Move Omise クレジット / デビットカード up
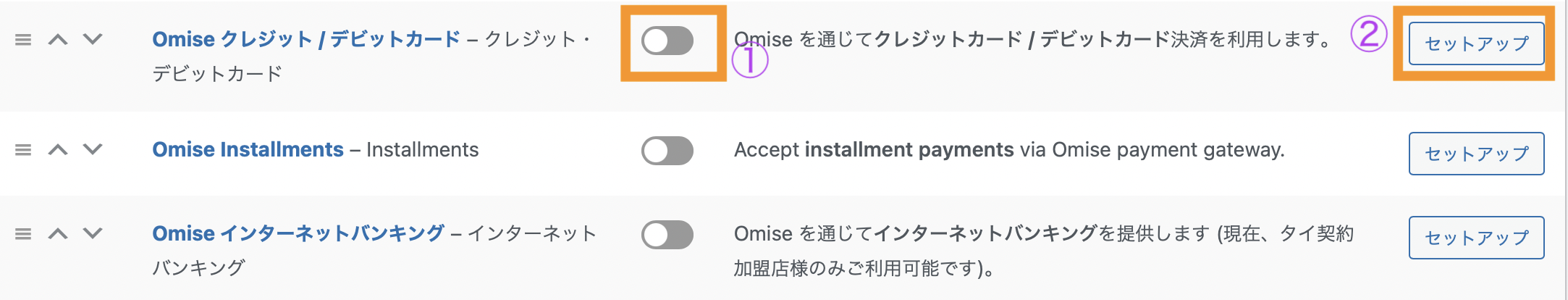Screen dimensions: 1568x300 (x=58, y=40)
